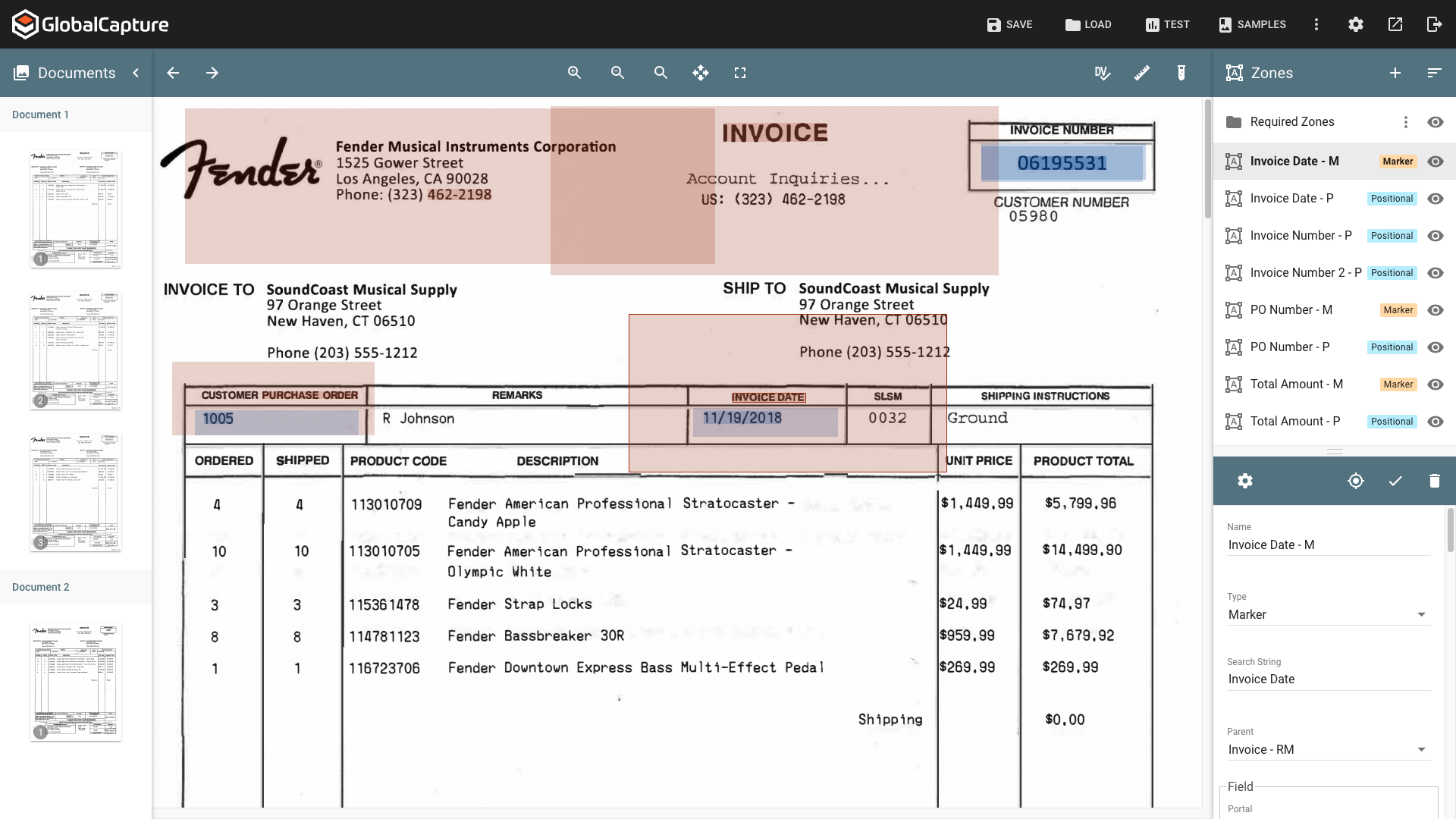Add a new zone with plus

pos(1395,73)
